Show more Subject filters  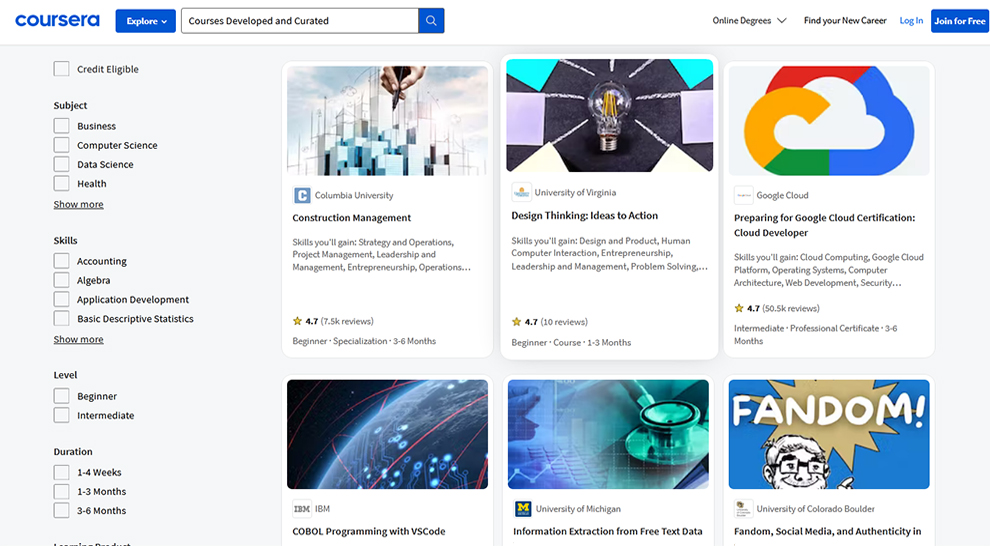(x=78, y=204)
